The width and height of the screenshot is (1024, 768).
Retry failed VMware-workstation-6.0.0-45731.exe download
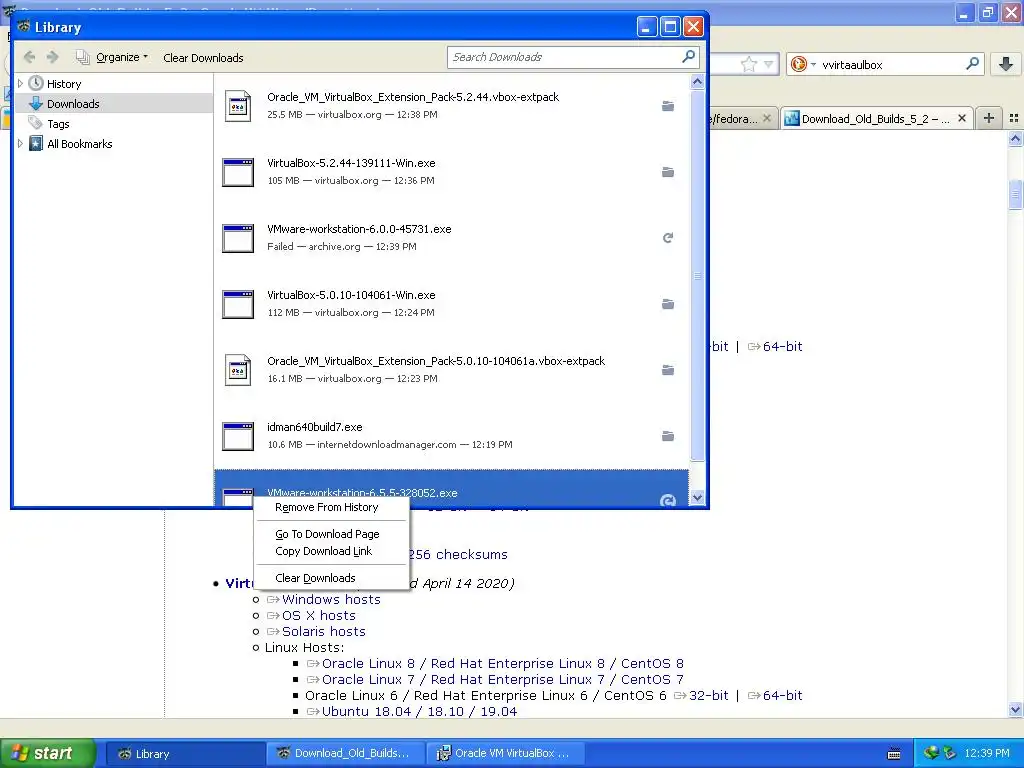[667, 238]
